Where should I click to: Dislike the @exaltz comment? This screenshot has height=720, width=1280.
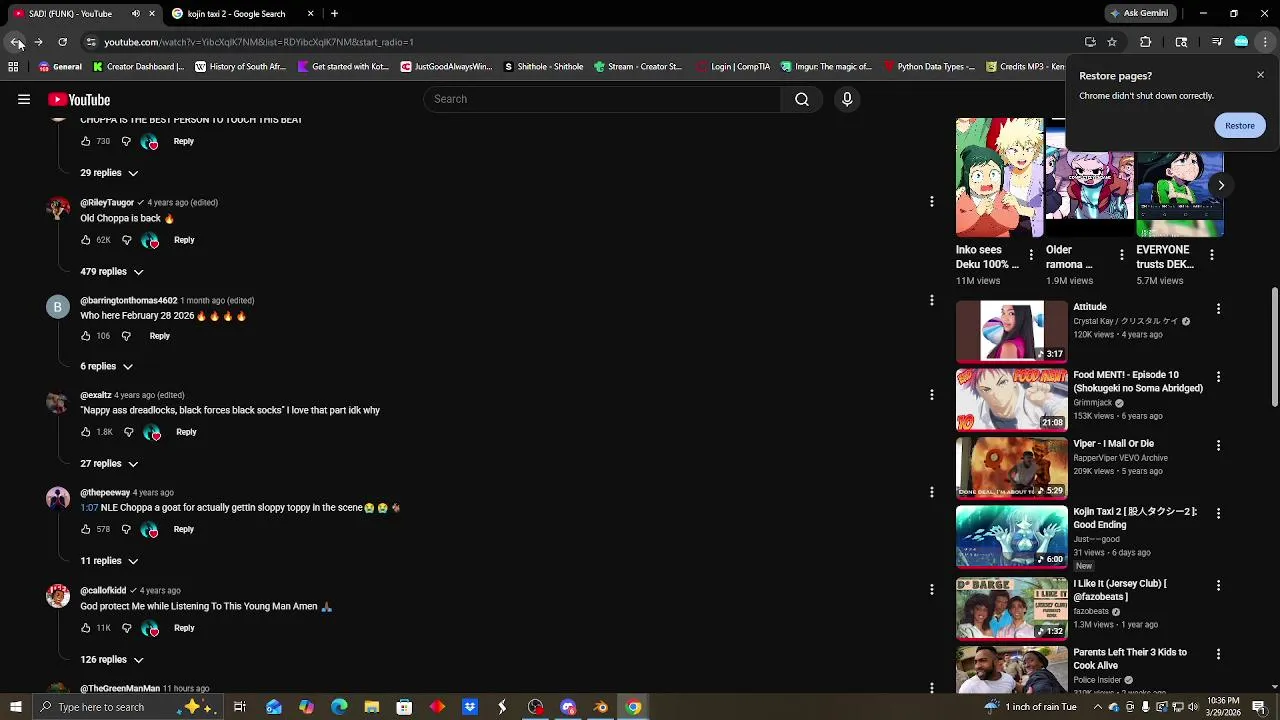tap(128, 432)
